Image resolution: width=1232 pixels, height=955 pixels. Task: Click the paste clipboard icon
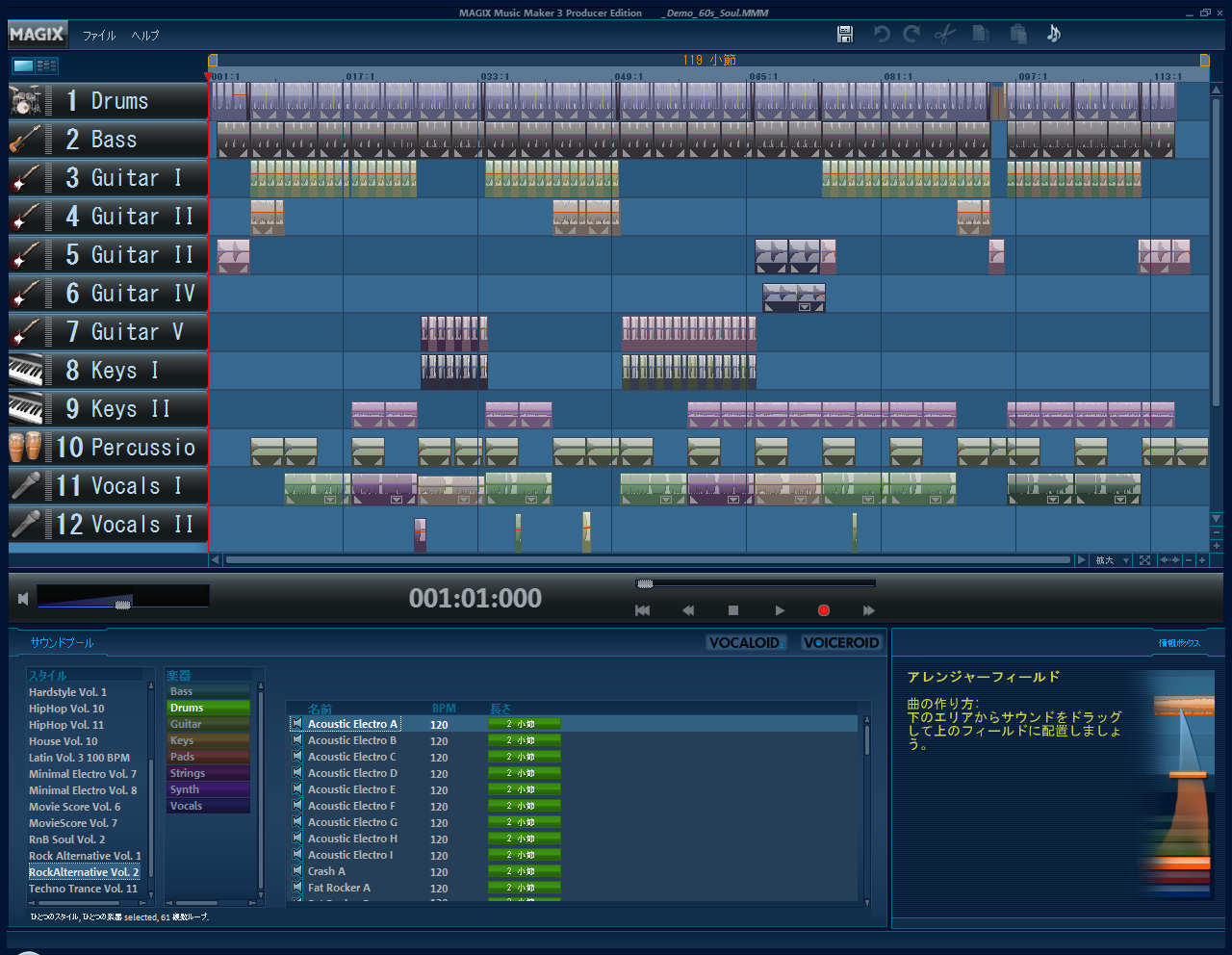point(1017,35)
